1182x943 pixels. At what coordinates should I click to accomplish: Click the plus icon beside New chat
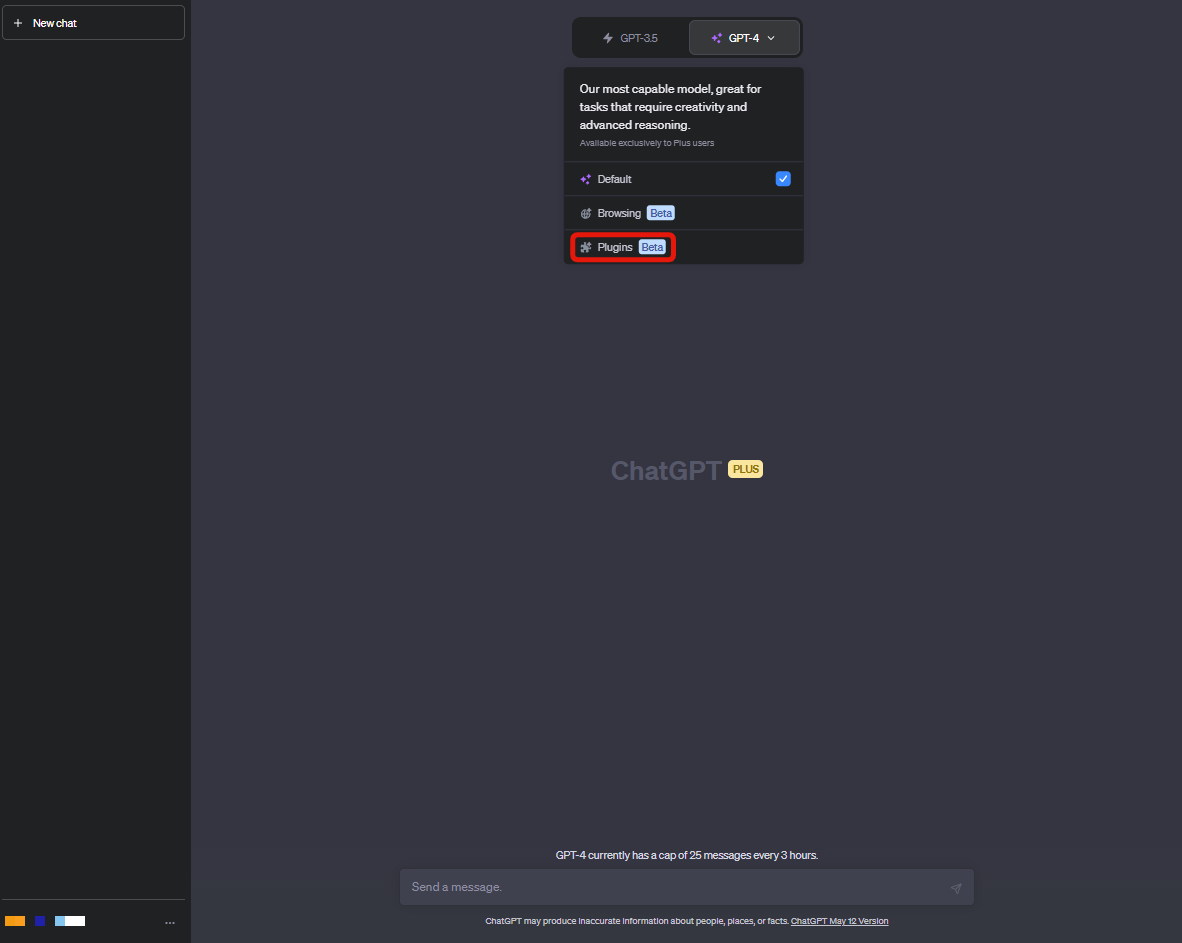[18, 23]
